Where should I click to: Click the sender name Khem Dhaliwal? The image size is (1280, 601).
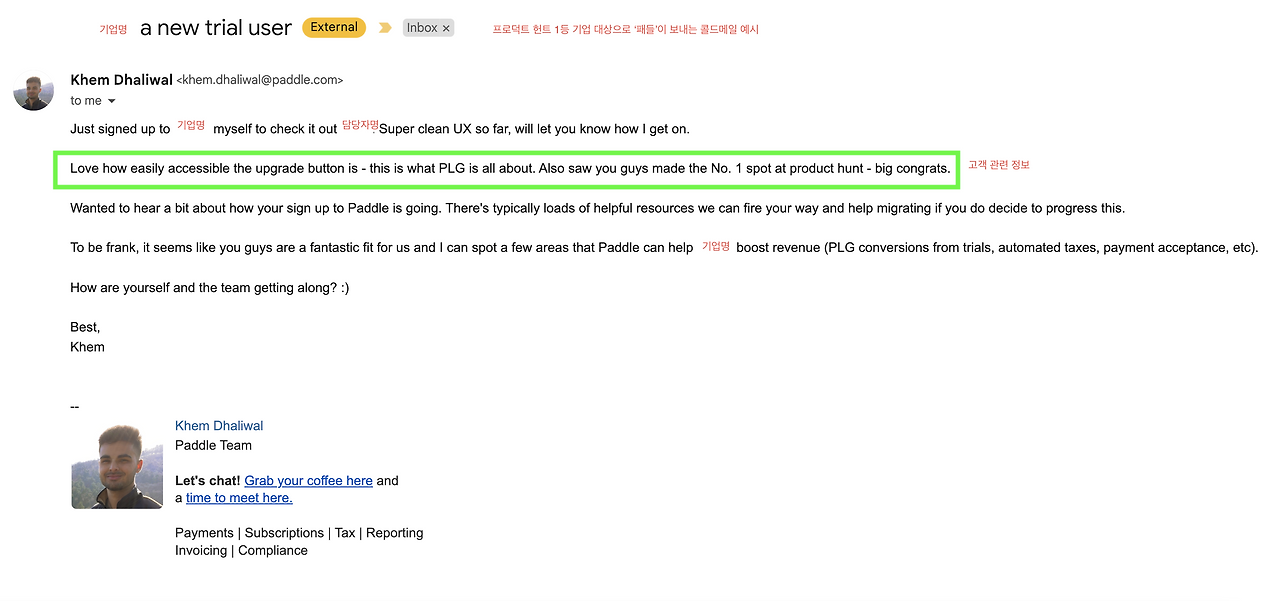point(121,80)
